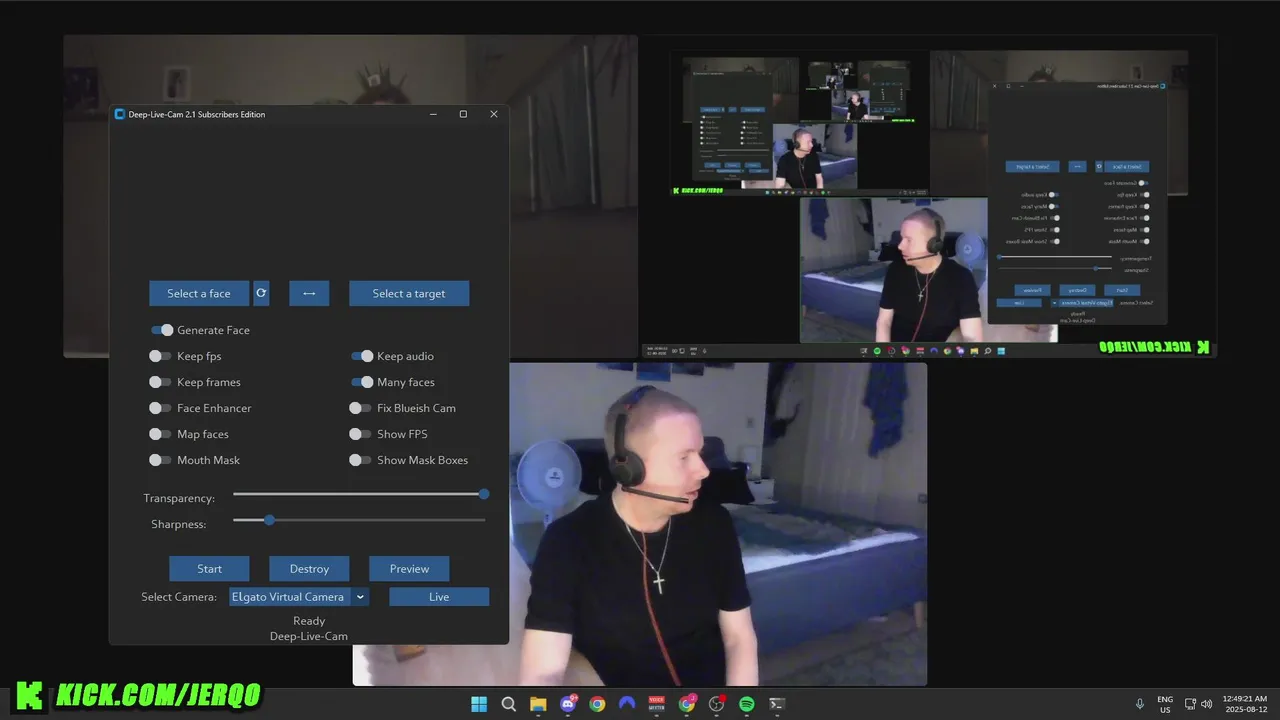Enable the Keep fps toggle
This screenshot has width=1280, height=720.
[160, 356]
